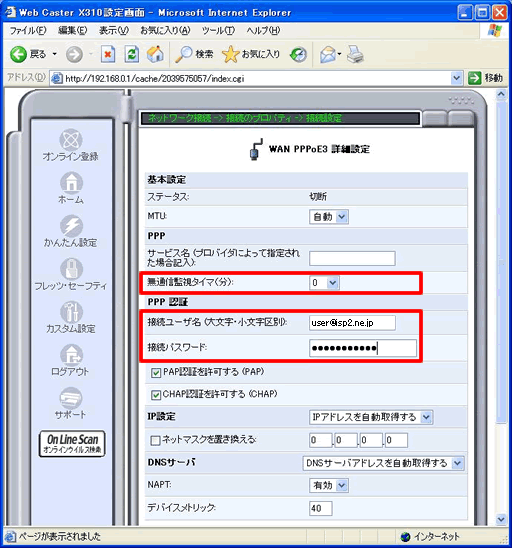Open the ファイル(F) menu
Viewport: 512px width, 548px height.
pyautogui.click(x=28, y=31)
